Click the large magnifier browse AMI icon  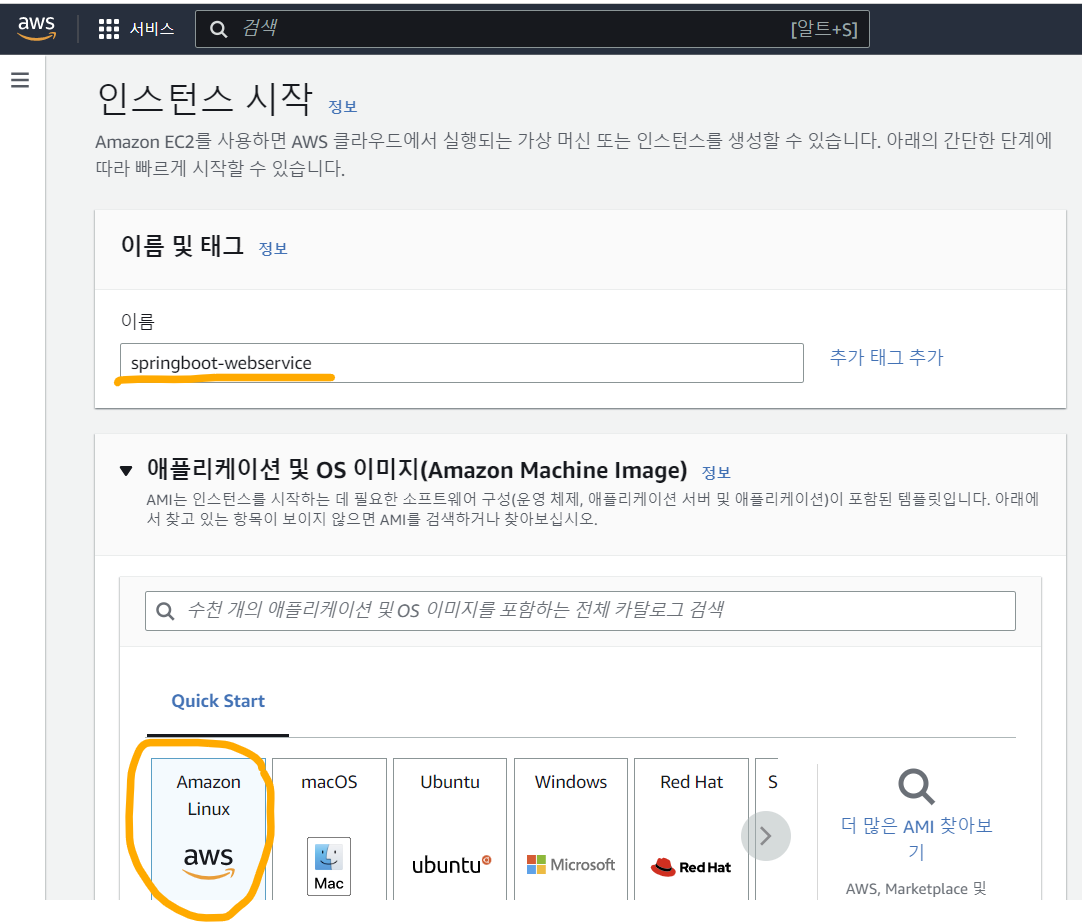(x=916, y=787)
